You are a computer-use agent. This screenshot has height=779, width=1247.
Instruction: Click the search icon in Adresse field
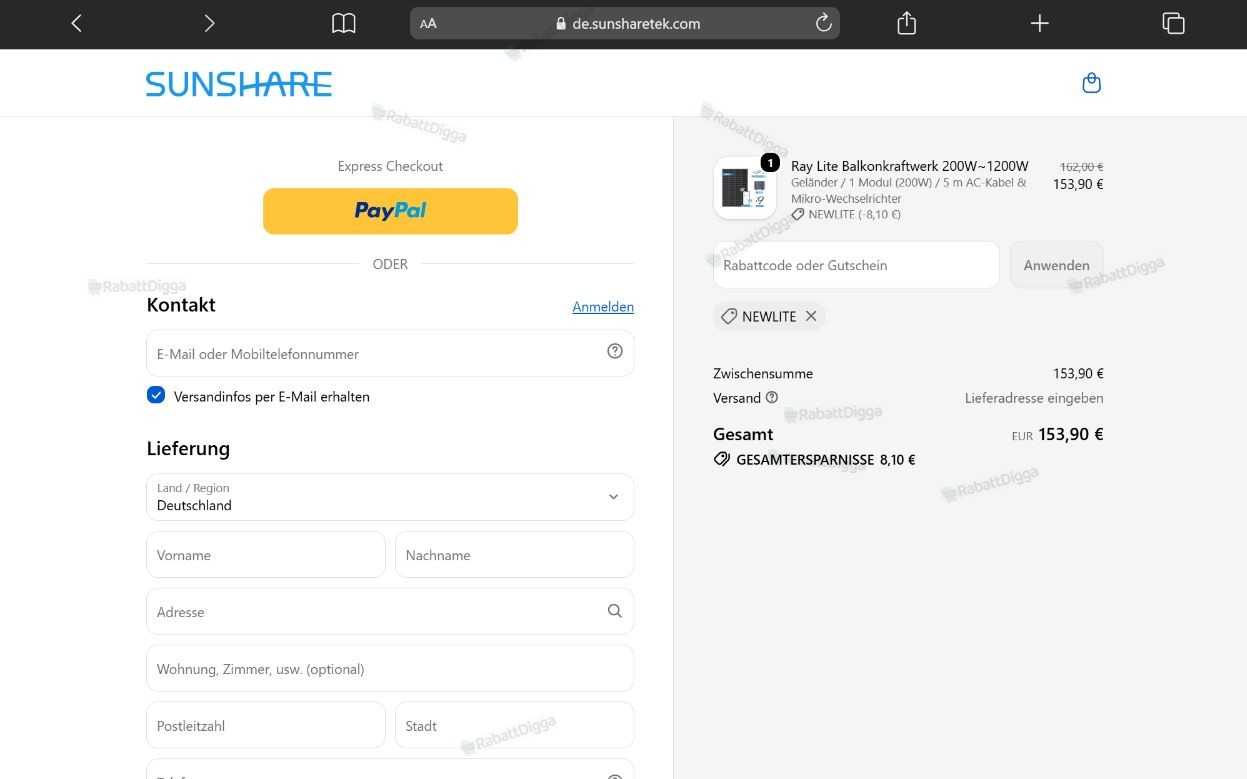615,611
